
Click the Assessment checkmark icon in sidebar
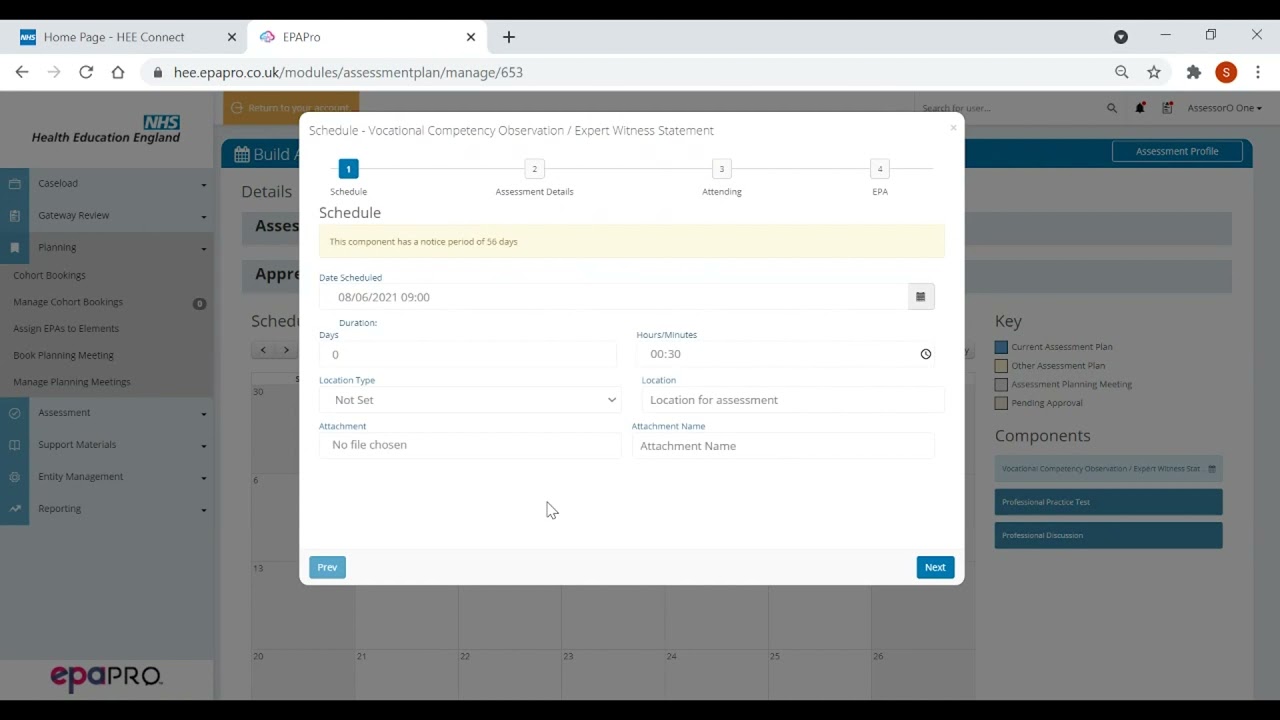14,413
